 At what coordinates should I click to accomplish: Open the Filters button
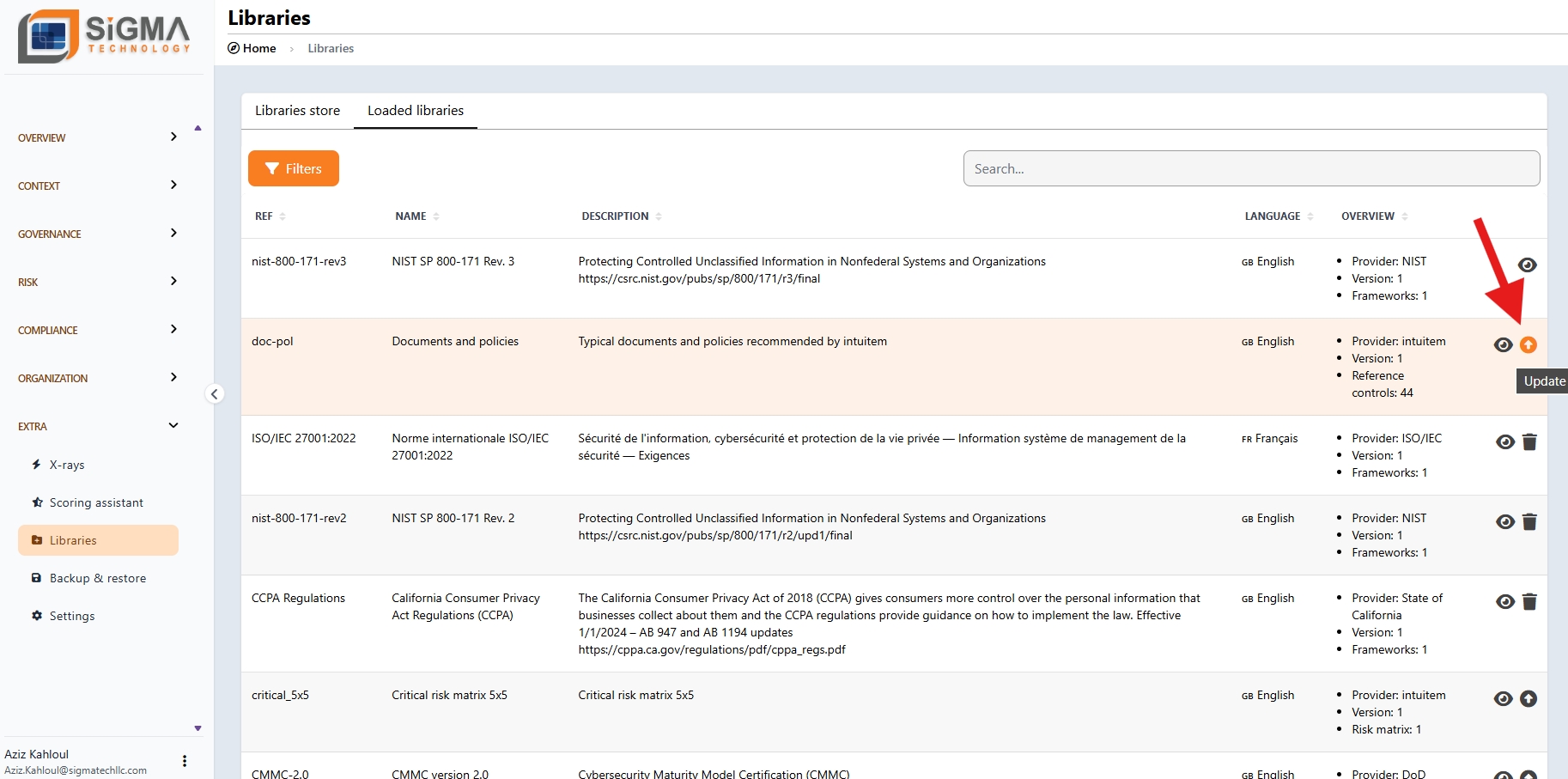tap(294, 168)
